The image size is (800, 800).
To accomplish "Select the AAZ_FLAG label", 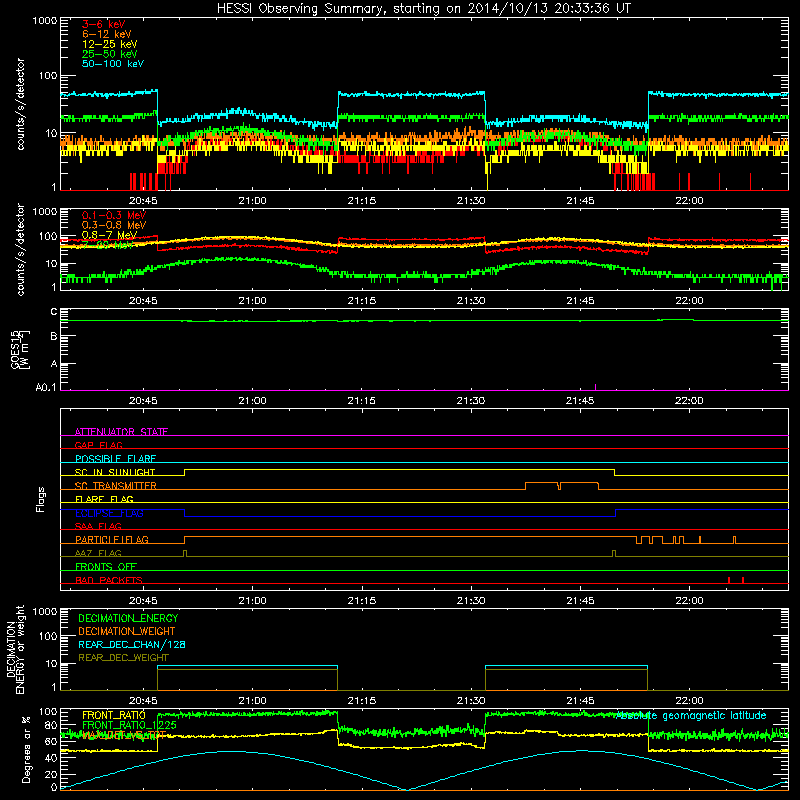I will click(98, 553).
